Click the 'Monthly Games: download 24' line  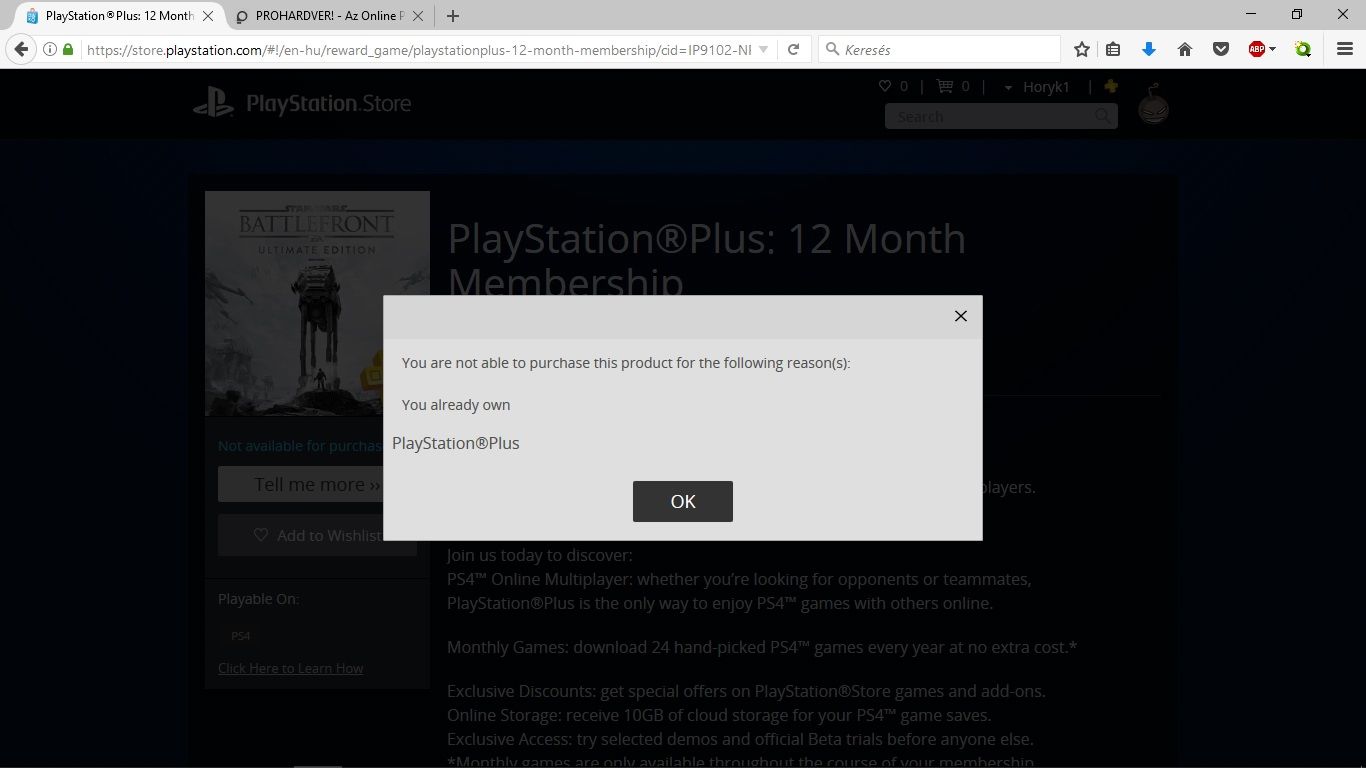coord(762,647)
